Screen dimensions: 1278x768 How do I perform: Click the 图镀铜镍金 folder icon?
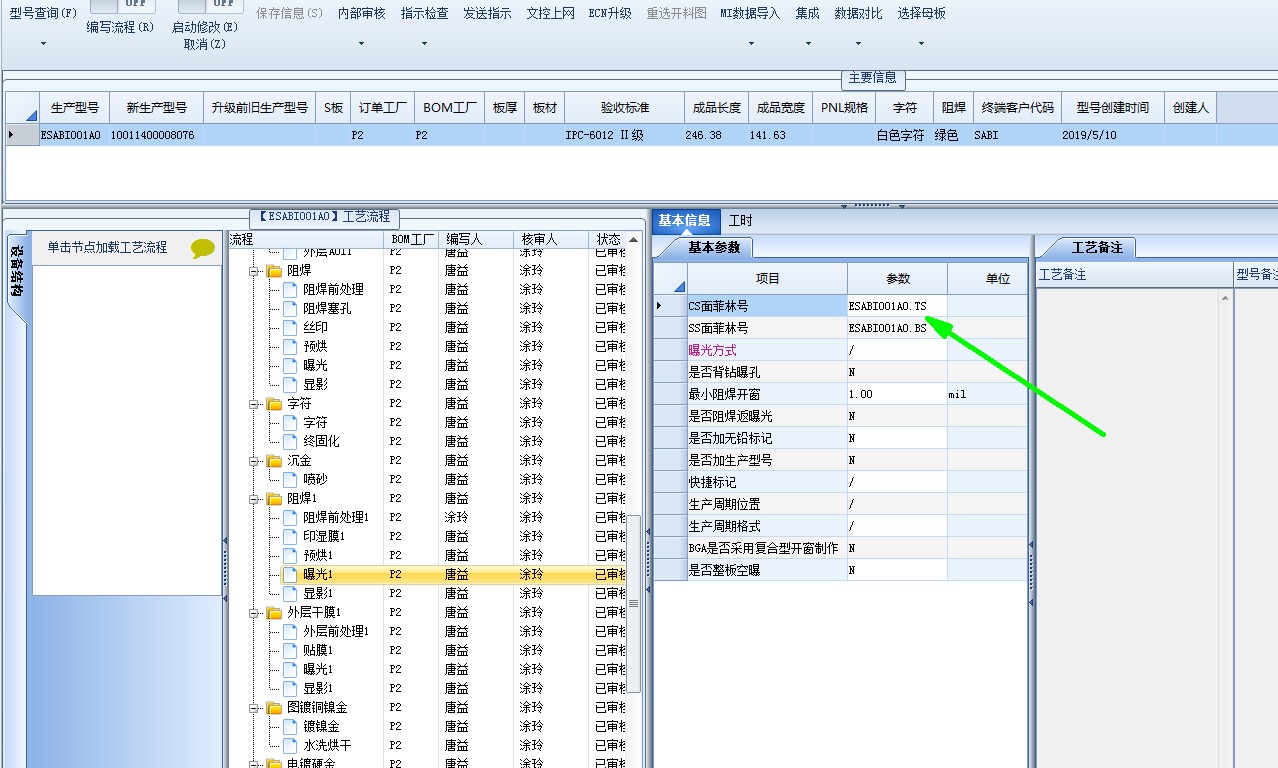275,708
